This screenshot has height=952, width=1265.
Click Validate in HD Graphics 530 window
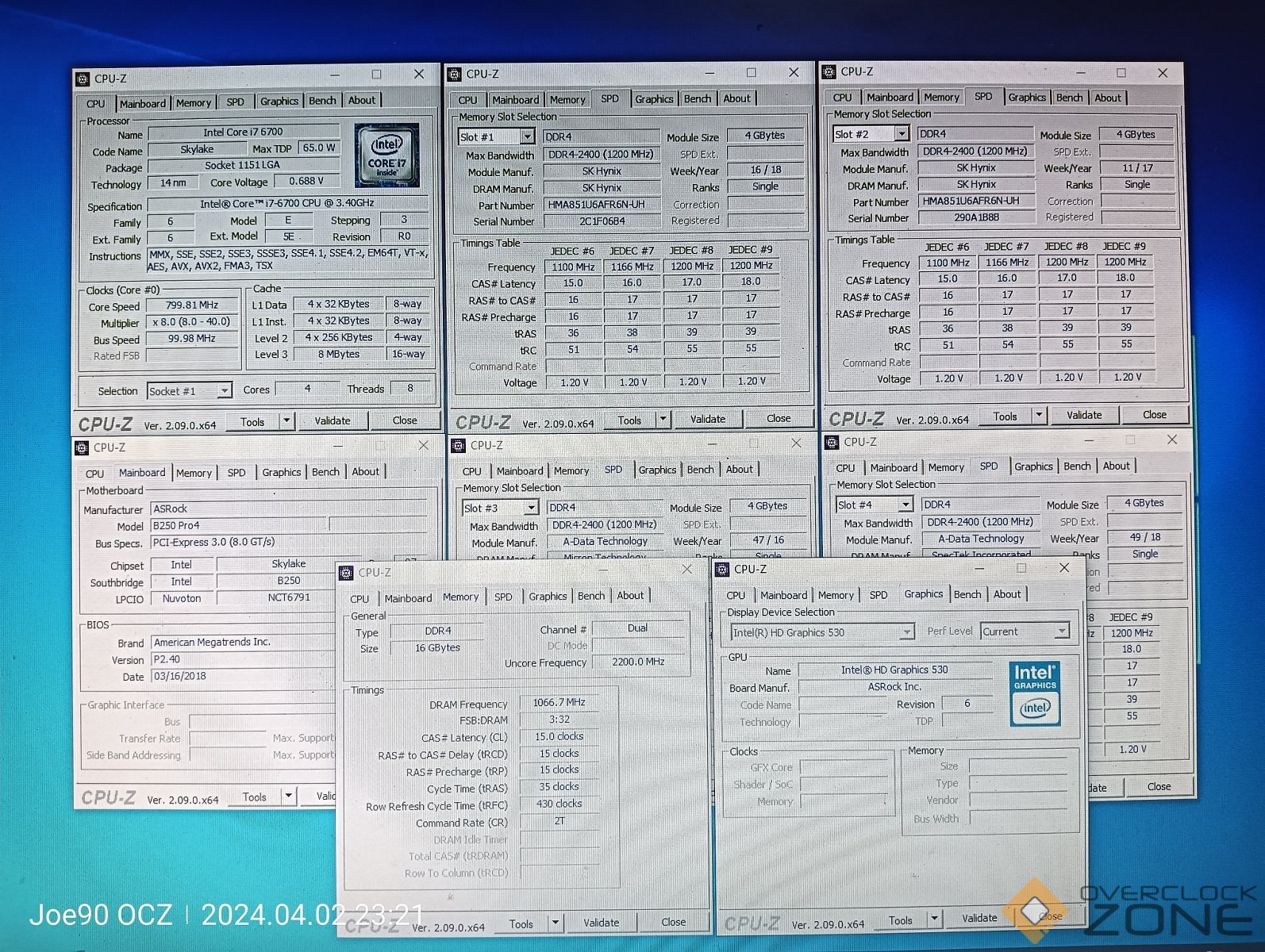[980, 918]
